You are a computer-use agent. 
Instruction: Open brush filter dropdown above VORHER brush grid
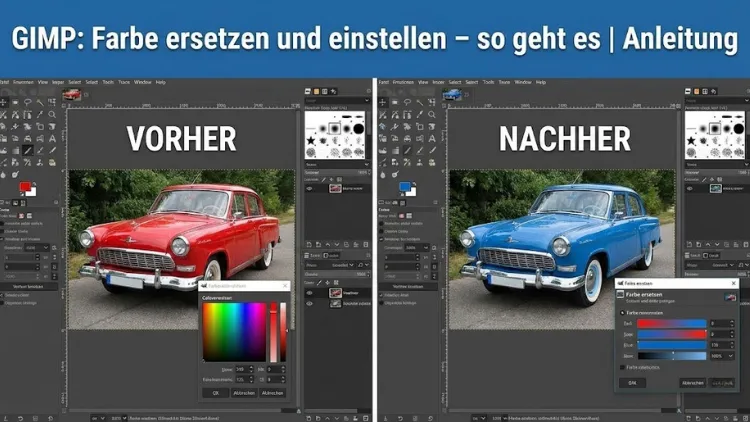tap(337, 100)
